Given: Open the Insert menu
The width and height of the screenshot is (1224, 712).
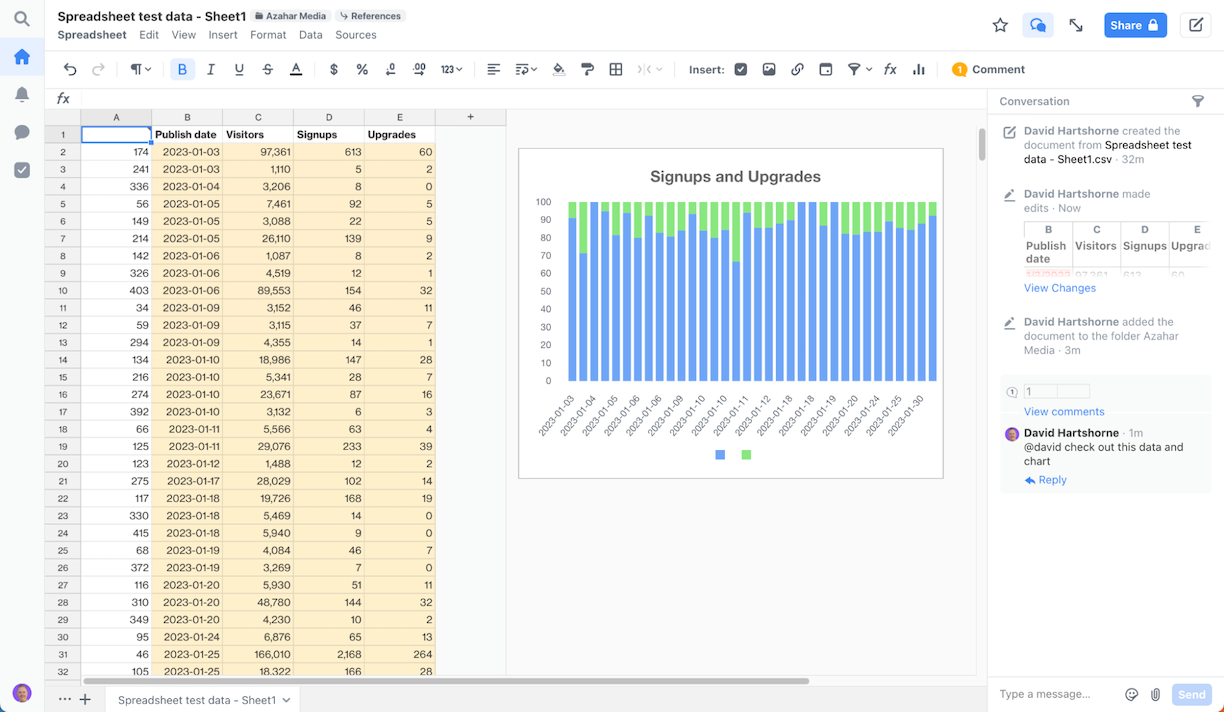Looking at the screenshot, I should (223, 35).
